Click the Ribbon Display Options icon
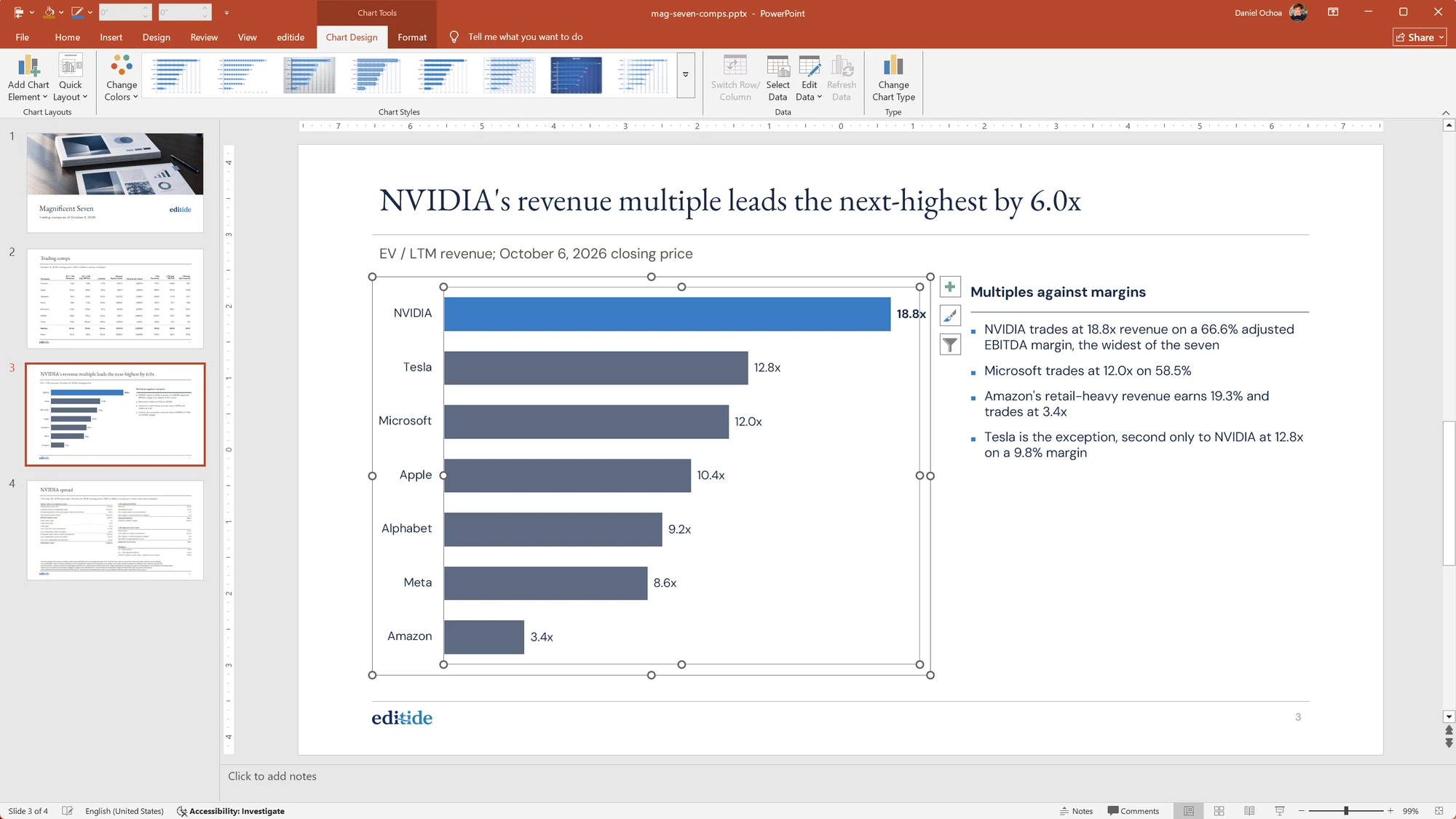1456x819 pixels. [x=1333, y=12]
